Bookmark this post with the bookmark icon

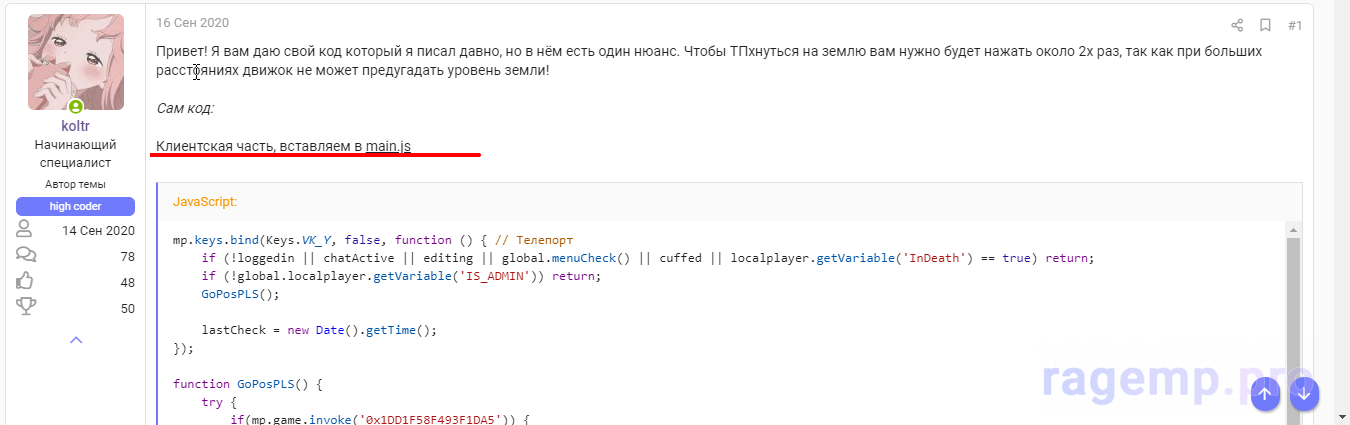(1265, 25)
